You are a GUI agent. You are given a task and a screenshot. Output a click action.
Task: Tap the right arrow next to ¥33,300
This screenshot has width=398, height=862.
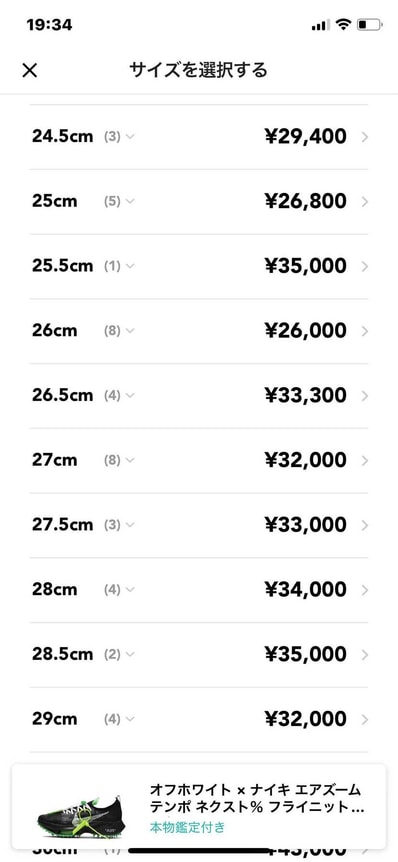364,396
